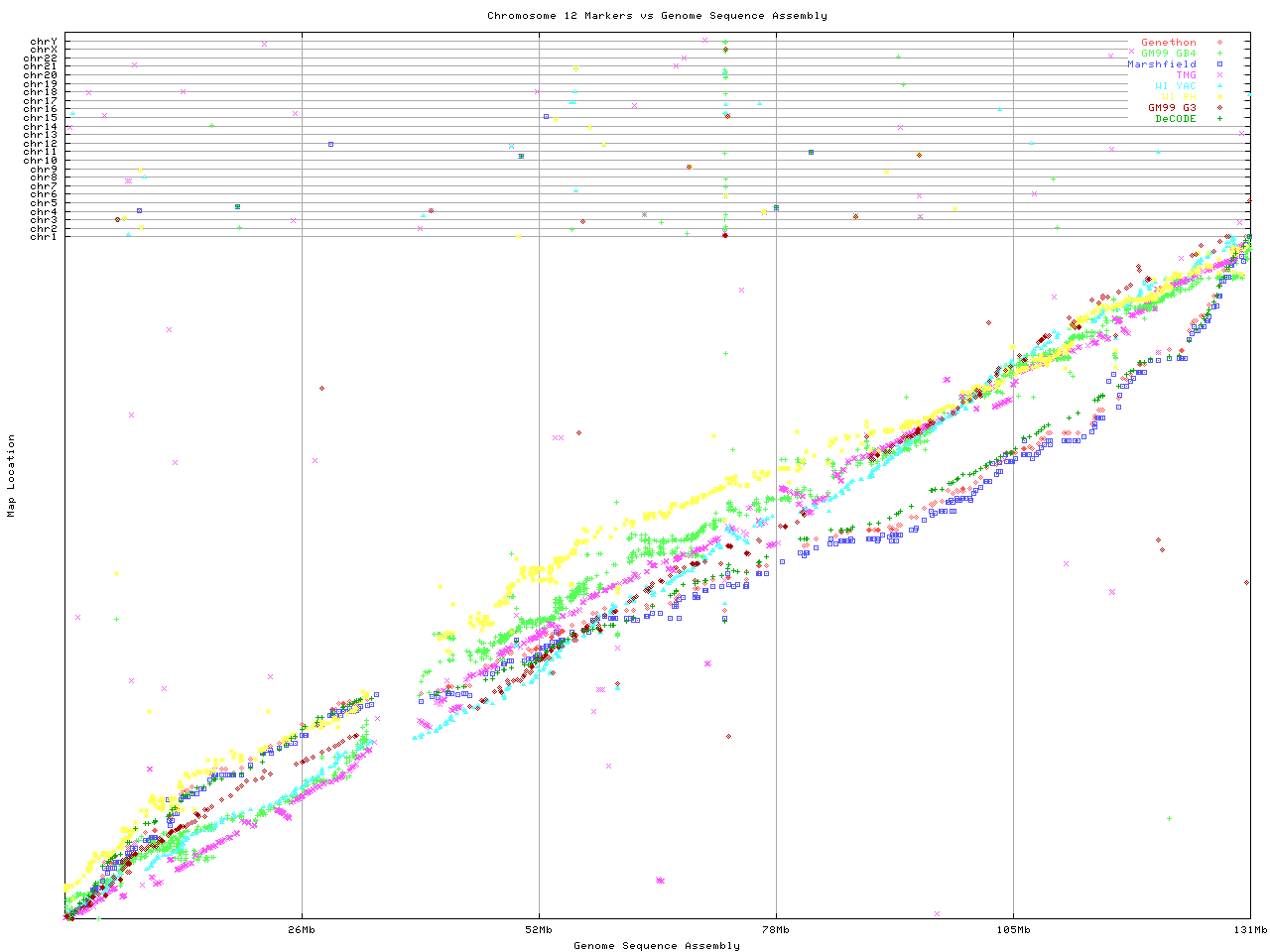1270x952 pixels.
Task: Click the Genome Sequence Assembly x-axis title
Action: point(657,946)
